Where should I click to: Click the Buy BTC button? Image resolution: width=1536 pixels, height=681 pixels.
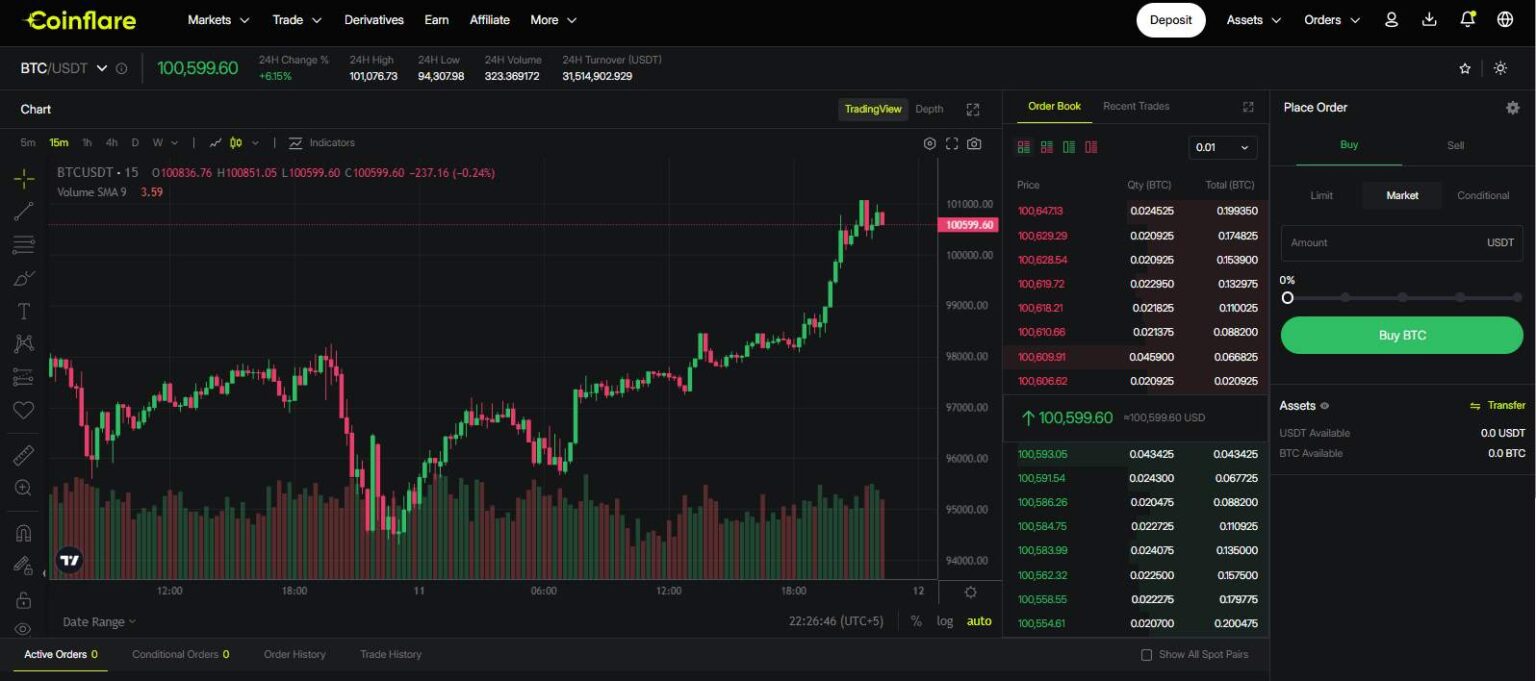point(1400,335)
